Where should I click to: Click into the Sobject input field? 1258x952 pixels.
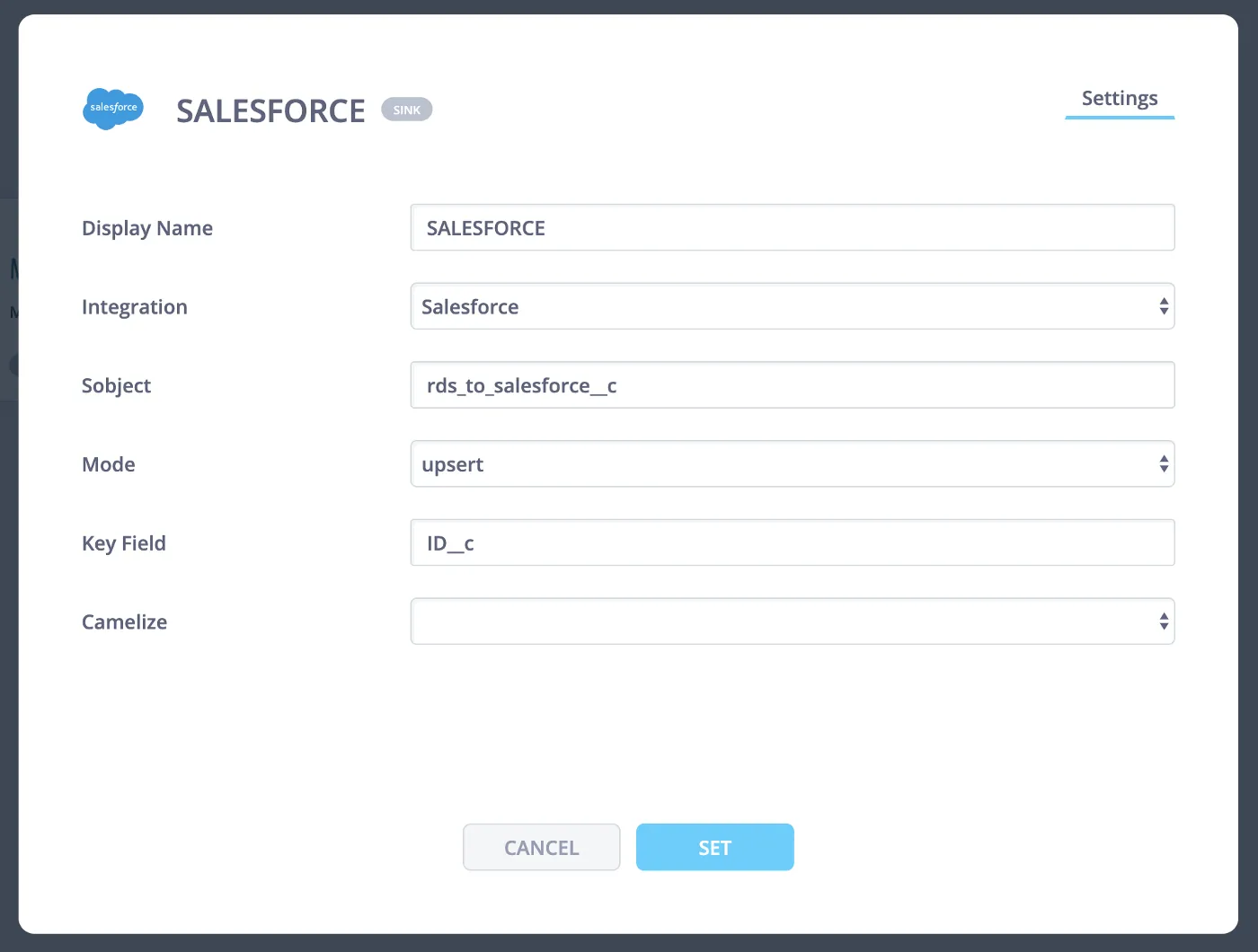click(x=792, y=385)
